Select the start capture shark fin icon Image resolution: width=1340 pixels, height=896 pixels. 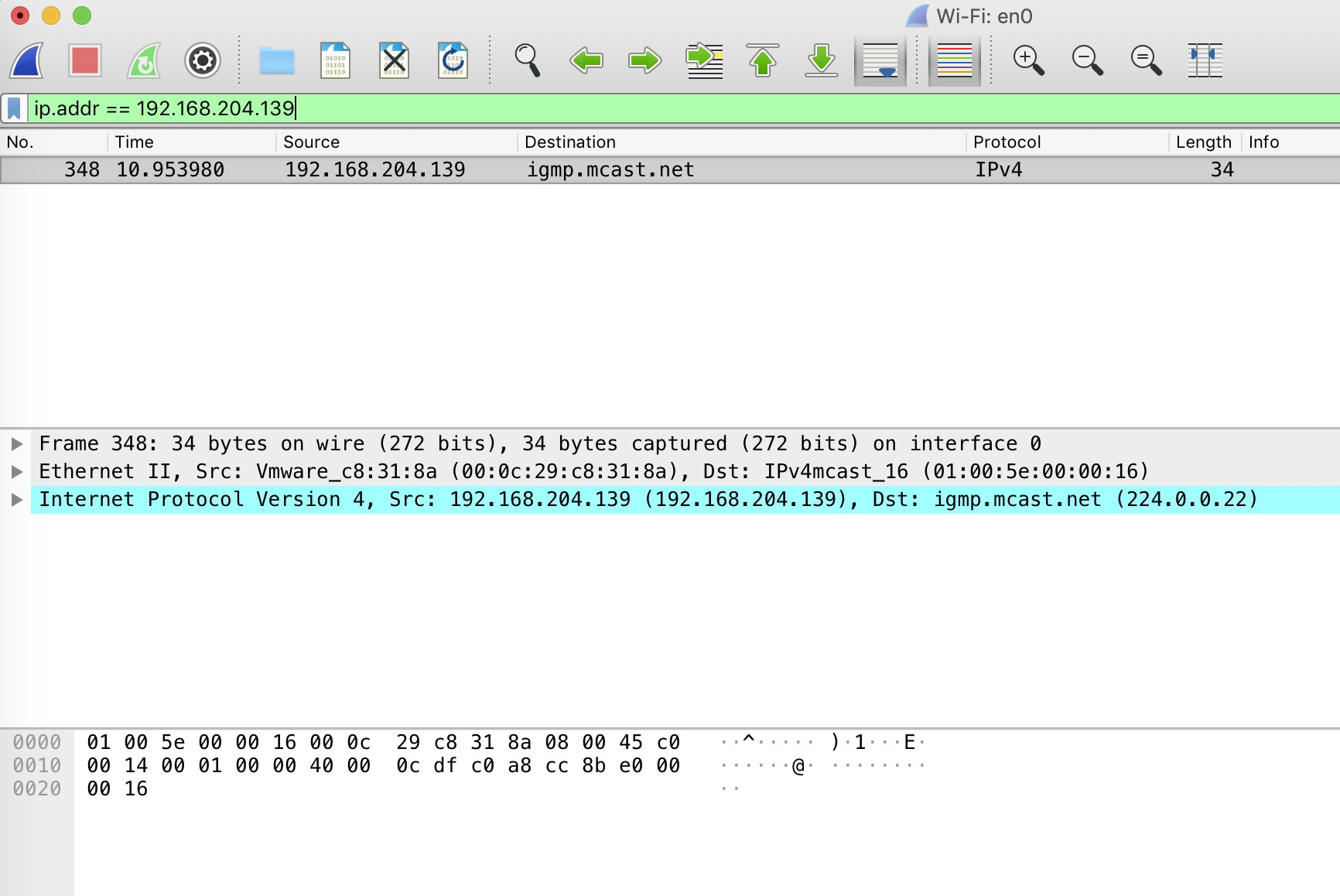coord(25,60)
